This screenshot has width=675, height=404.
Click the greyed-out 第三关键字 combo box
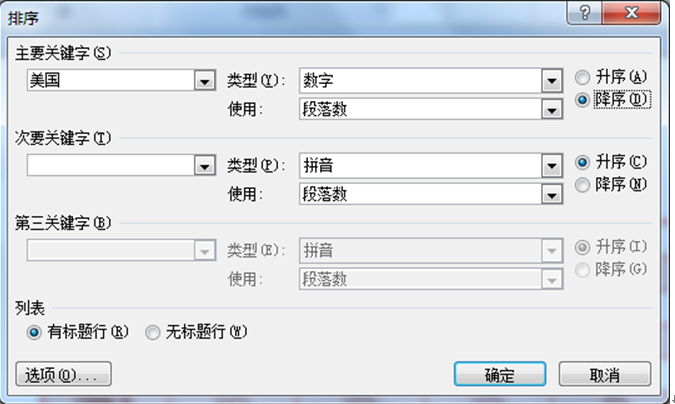pyautogui.click(x=110, y=250)
